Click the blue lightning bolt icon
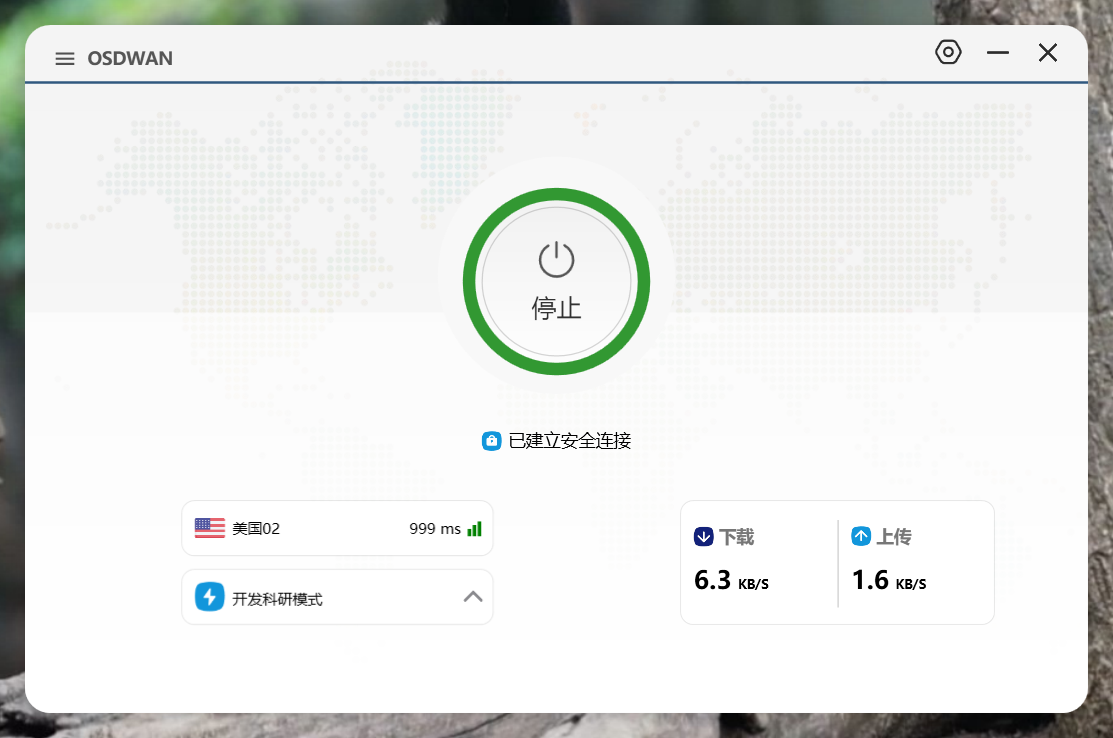The image size is (1113, 738). pyautogui.click(x=209, y=598)
